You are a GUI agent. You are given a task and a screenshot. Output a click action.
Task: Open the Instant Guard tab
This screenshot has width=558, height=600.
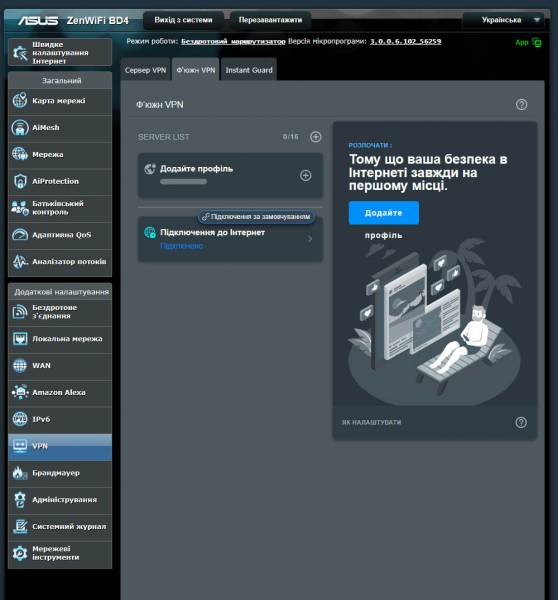[249, 70]
